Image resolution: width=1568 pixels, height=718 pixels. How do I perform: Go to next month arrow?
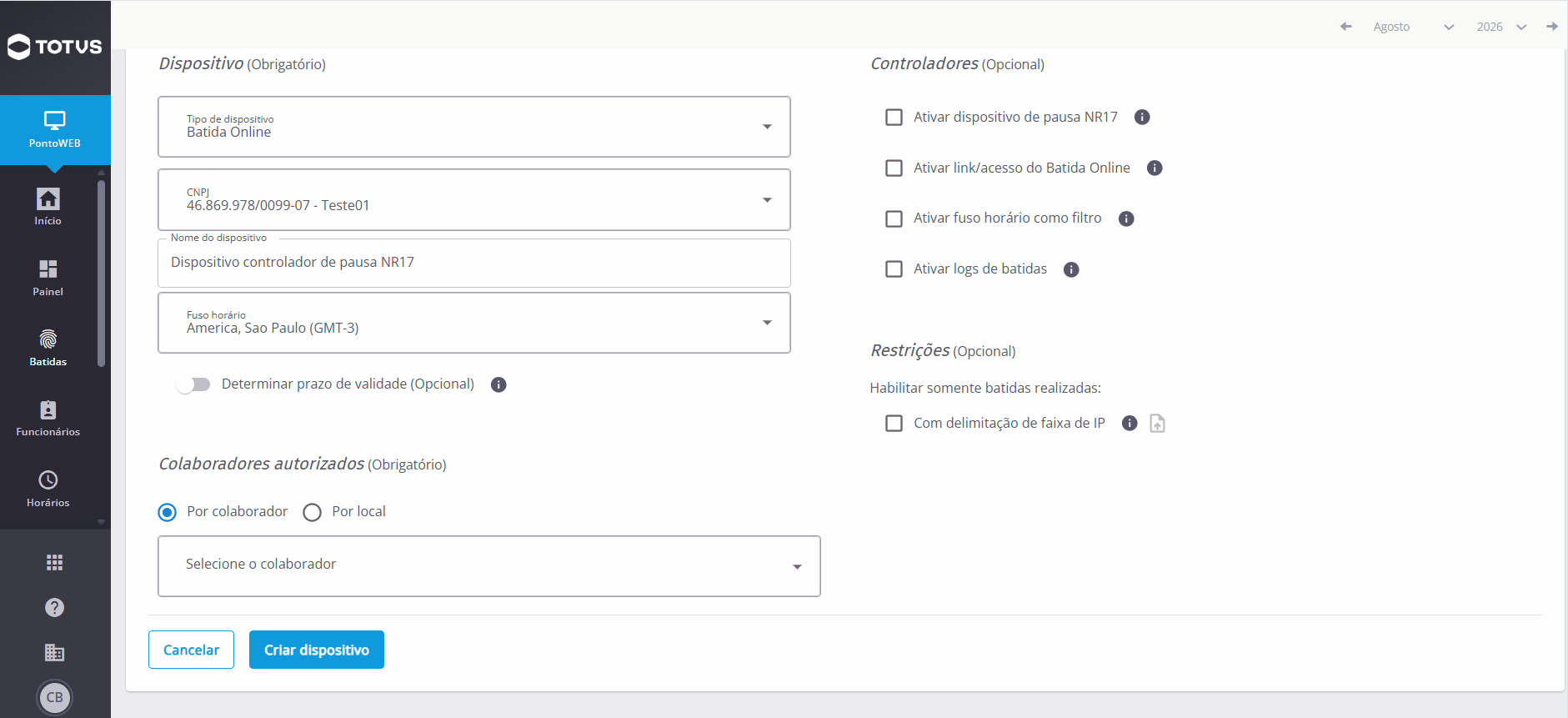pos(1552,27)
